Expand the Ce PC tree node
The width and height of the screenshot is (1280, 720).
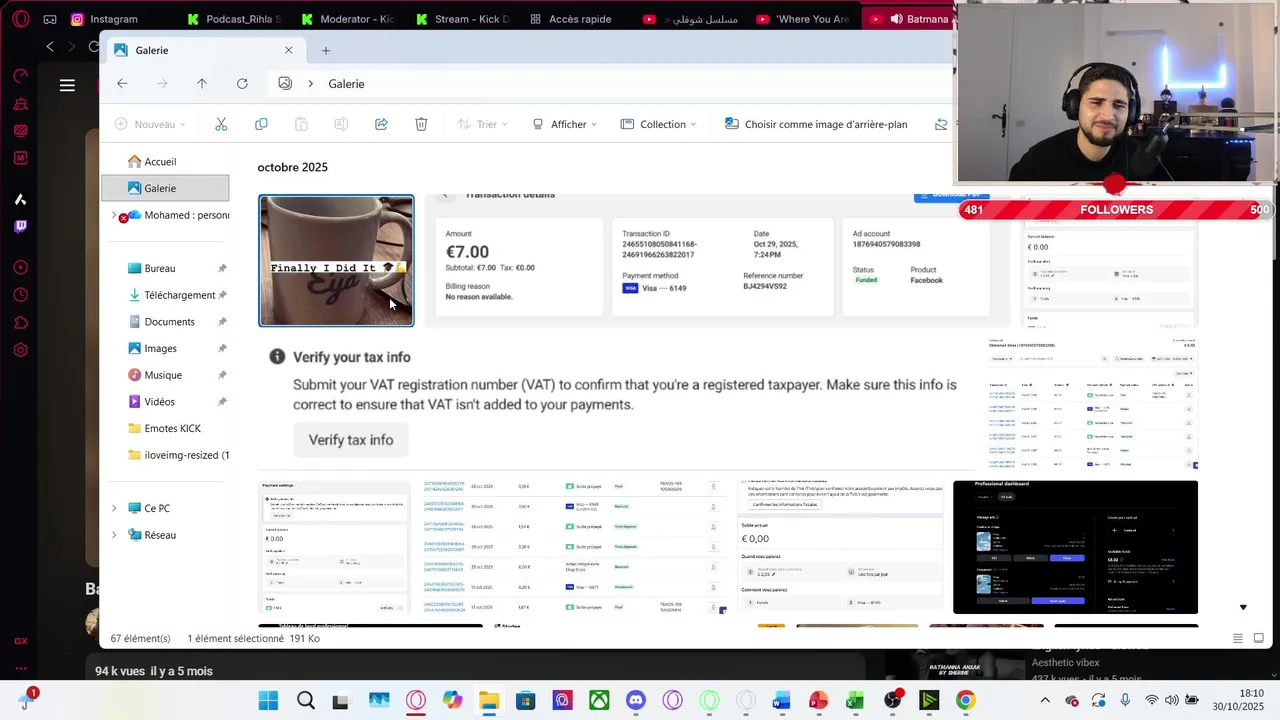pos(114,508)
